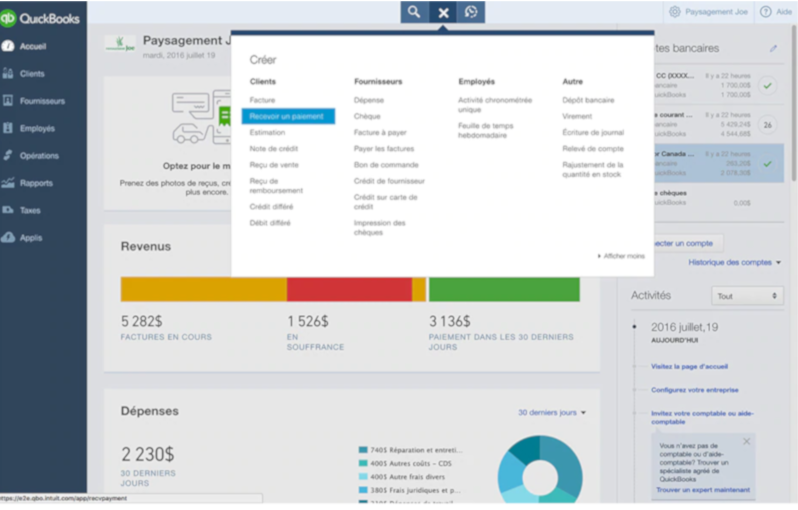Select Reçu de vente
This screenshot has height=510, width=798.
(274, 165)
